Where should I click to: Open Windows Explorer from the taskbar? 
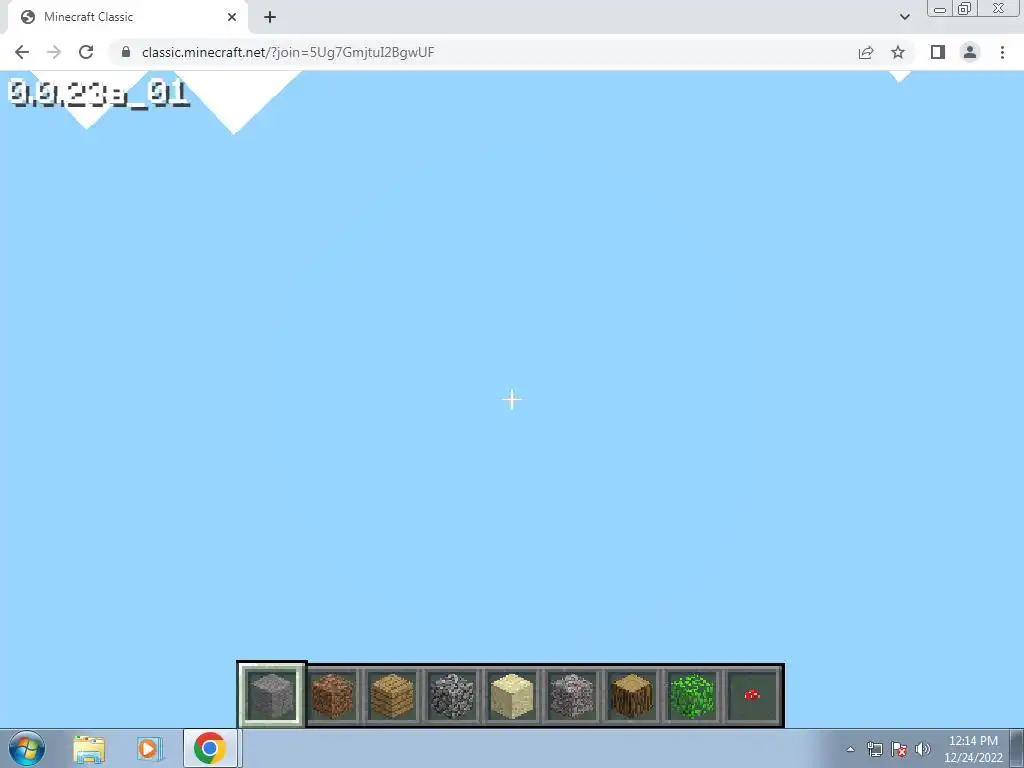pos(89,748)
